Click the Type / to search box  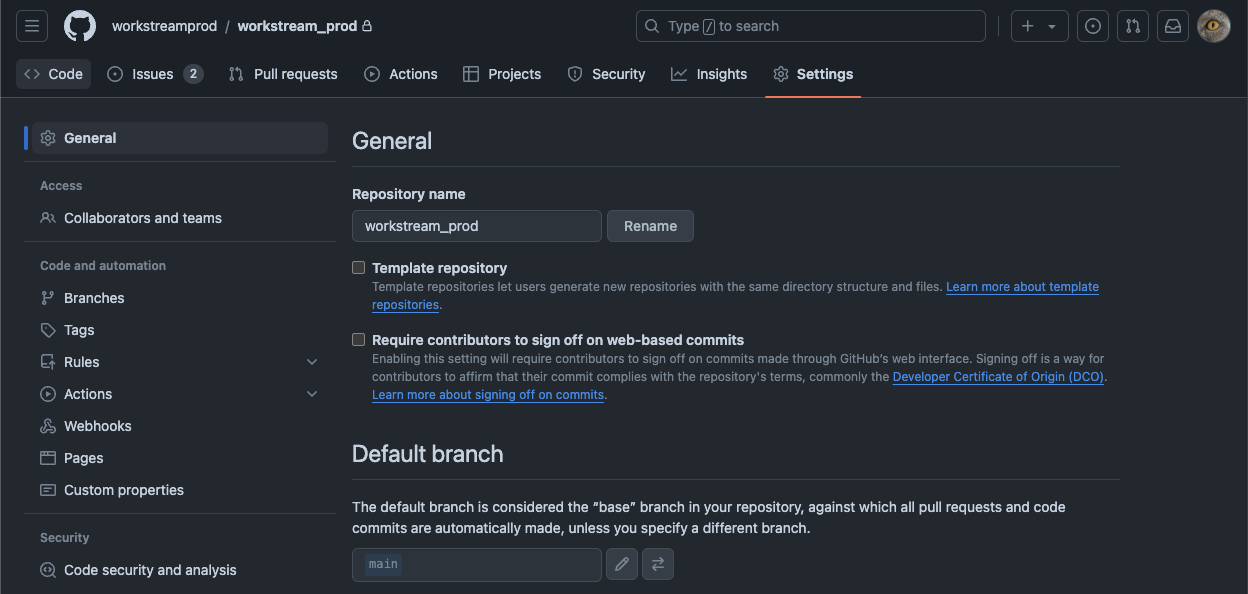tap(811, 26)
